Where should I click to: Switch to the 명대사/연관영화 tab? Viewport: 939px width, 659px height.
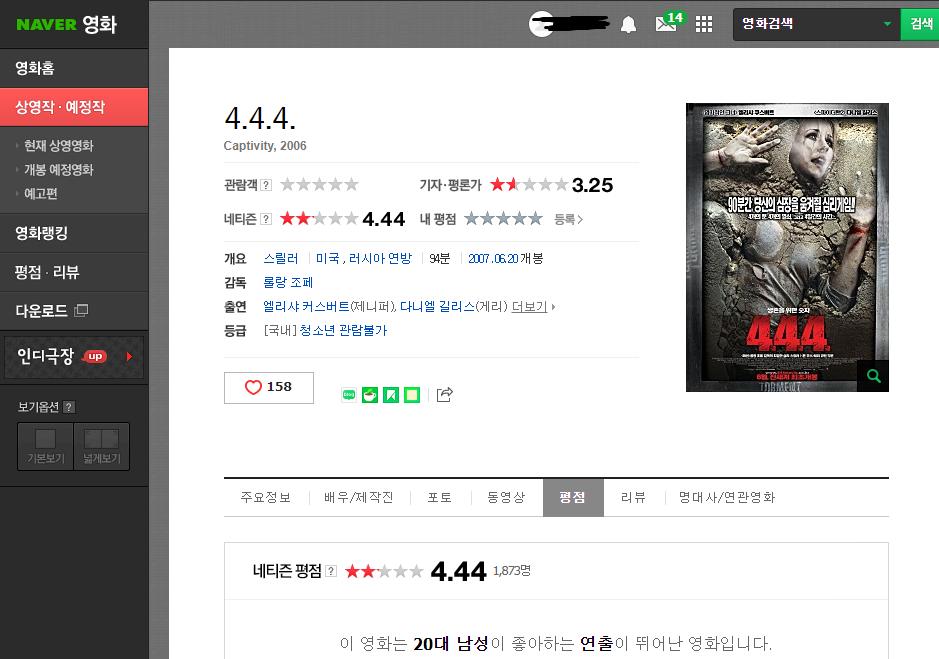pos(726,497)
